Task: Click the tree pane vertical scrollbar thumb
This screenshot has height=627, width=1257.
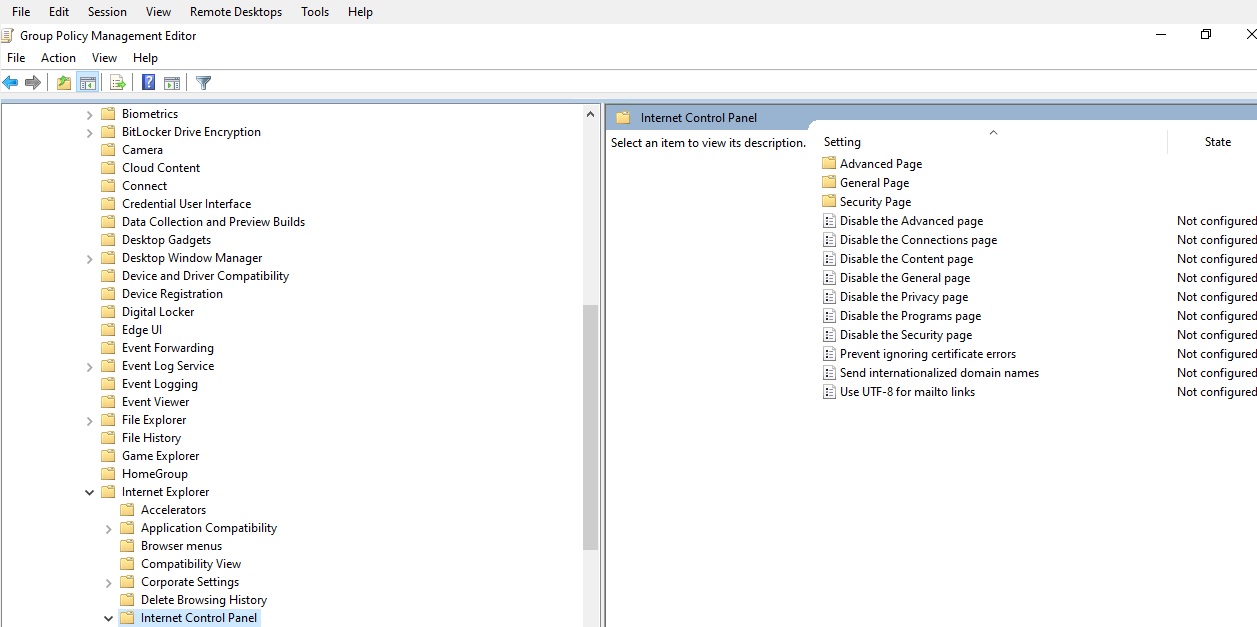Action: 590,427
